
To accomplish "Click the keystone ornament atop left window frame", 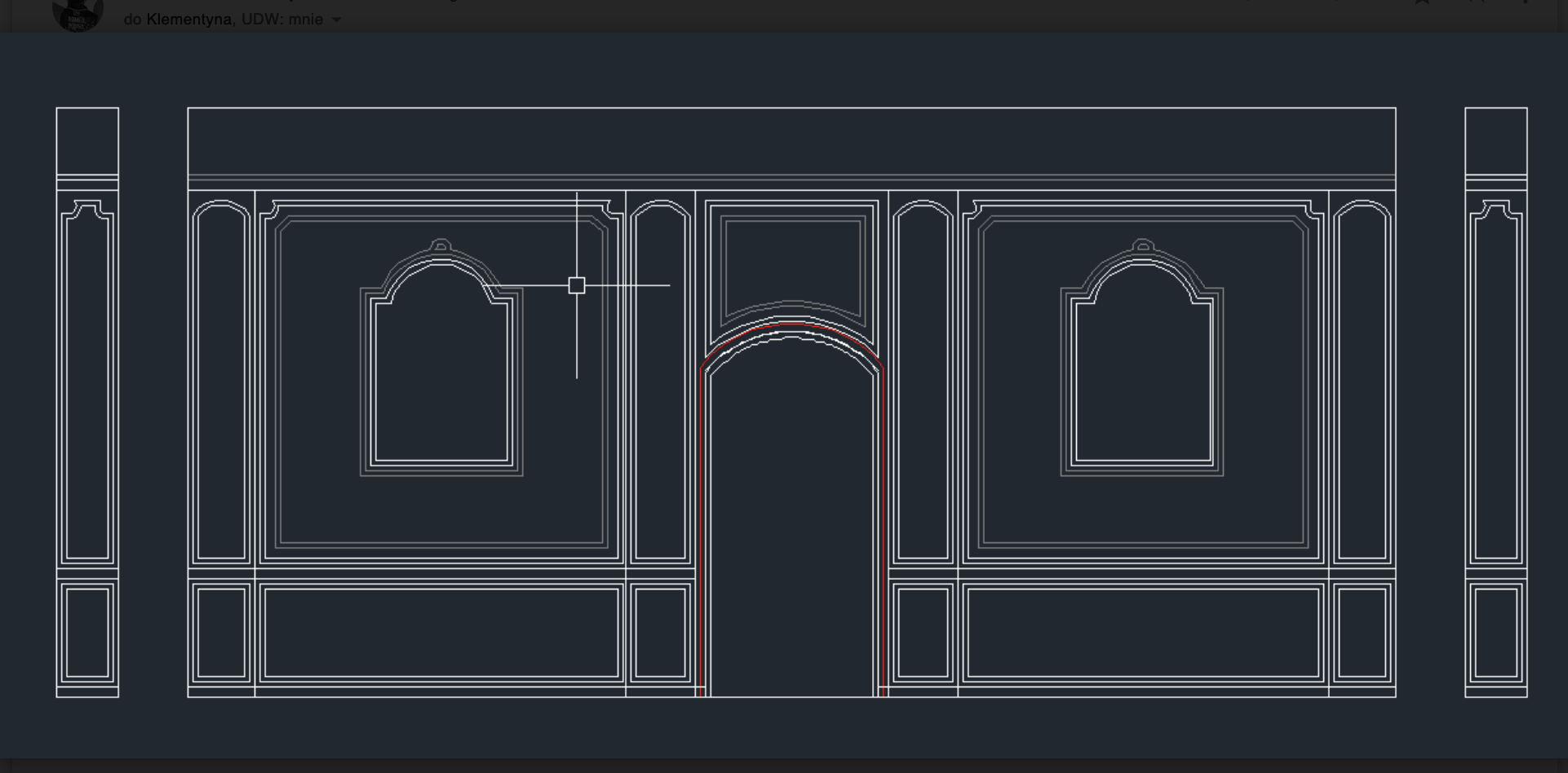I will (441, 245).
